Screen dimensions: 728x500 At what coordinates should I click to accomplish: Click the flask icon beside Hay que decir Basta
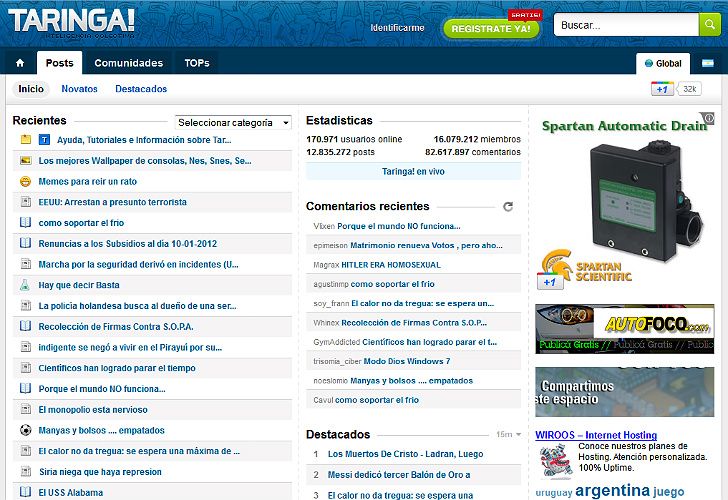25,285
